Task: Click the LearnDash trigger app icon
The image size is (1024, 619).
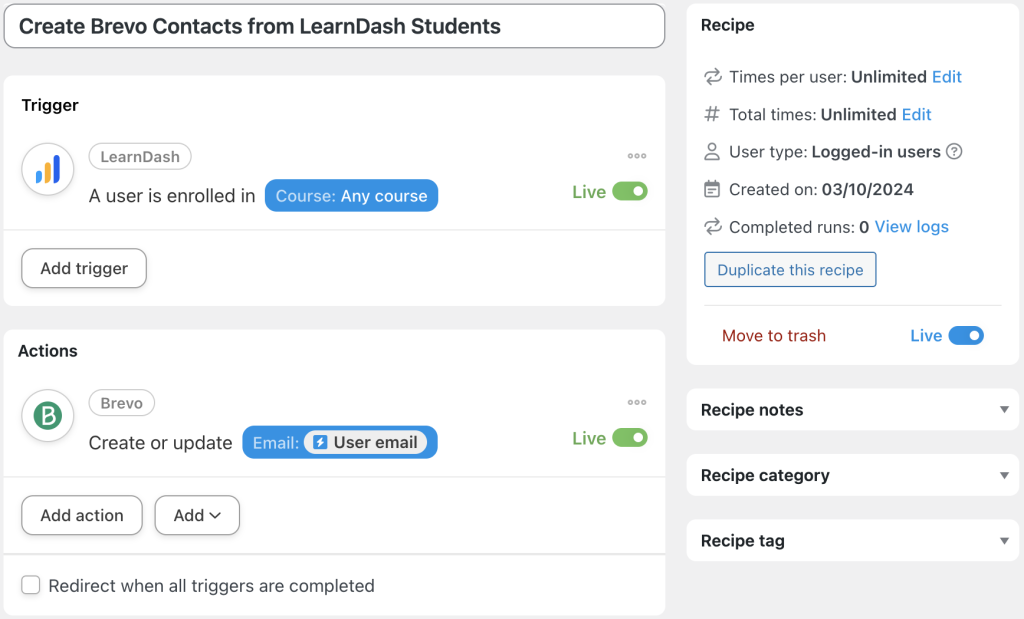Action: [47, 169]
